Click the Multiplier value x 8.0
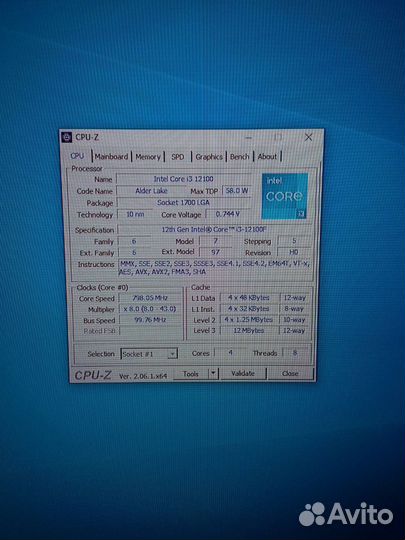 point(150,309)
